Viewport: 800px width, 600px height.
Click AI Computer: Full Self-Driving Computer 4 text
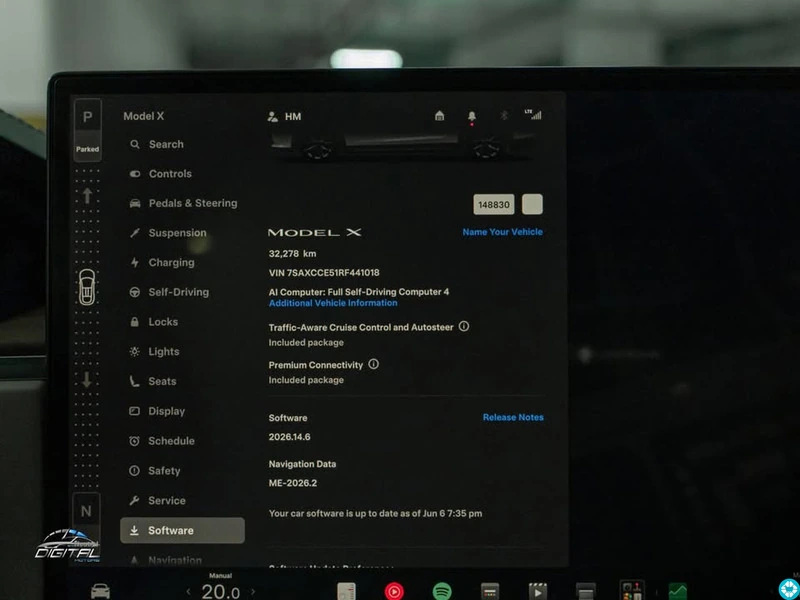359,292
